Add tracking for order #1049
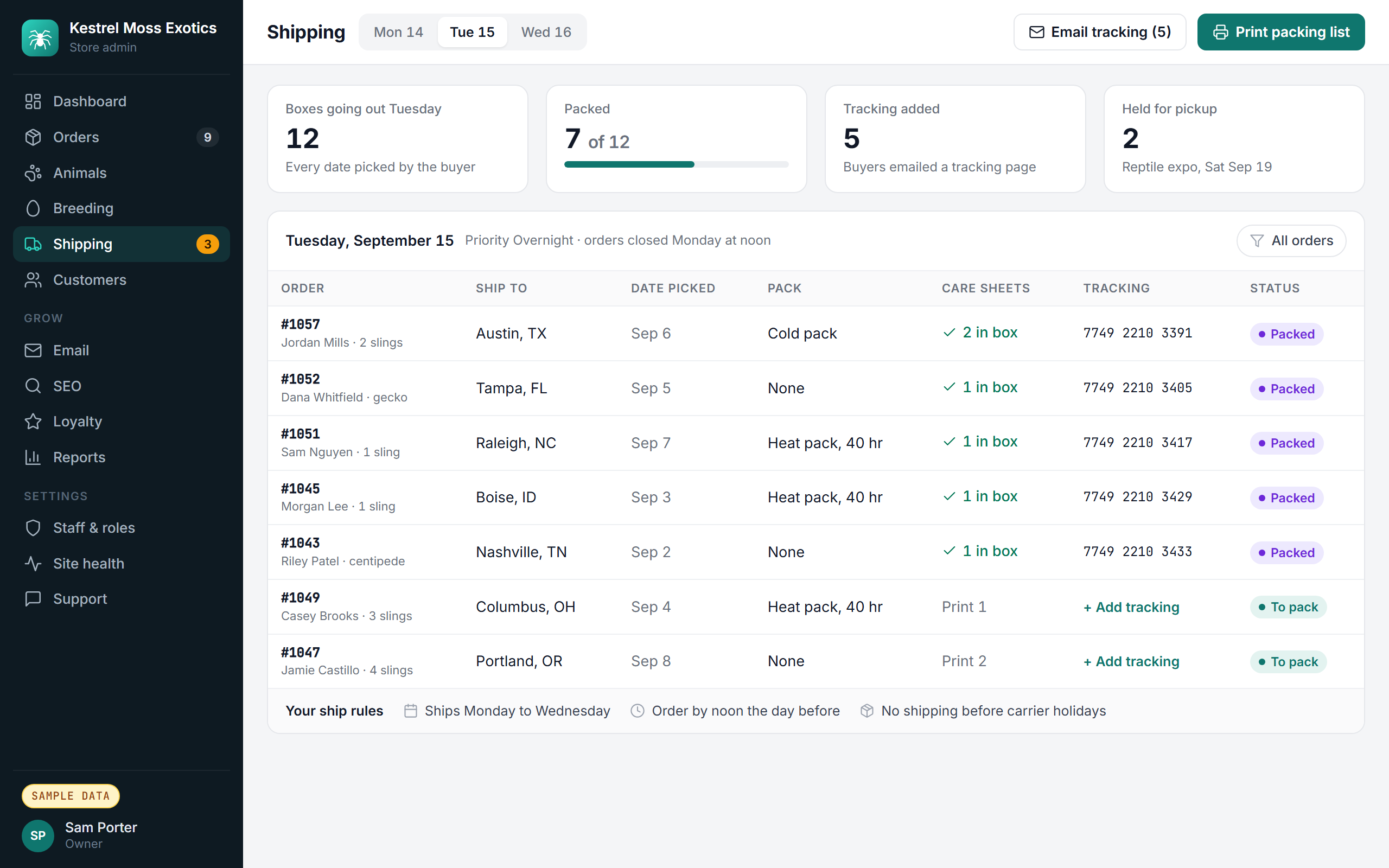 pyautogui.click(x=1131, y=607)
